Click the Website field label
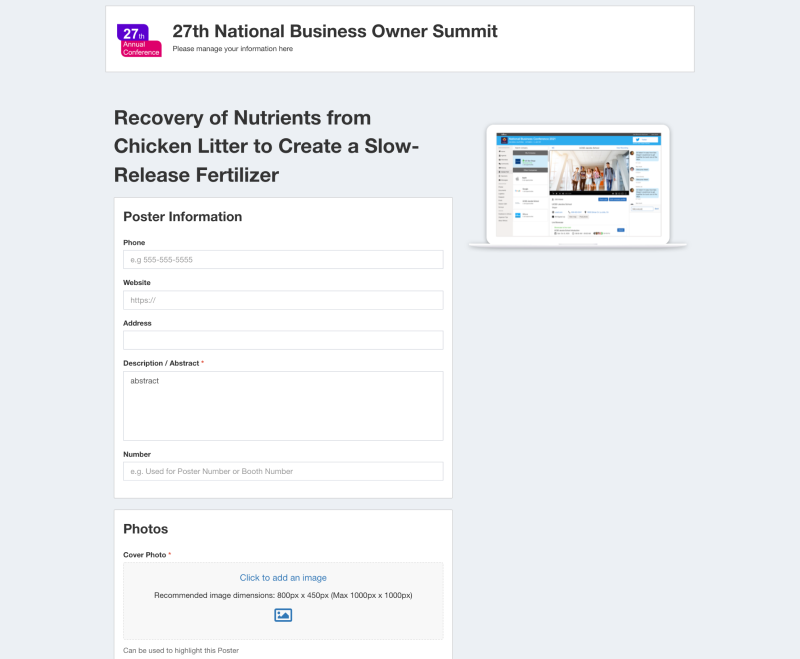This screenshot has height=659, width=800. click(137, 283)
